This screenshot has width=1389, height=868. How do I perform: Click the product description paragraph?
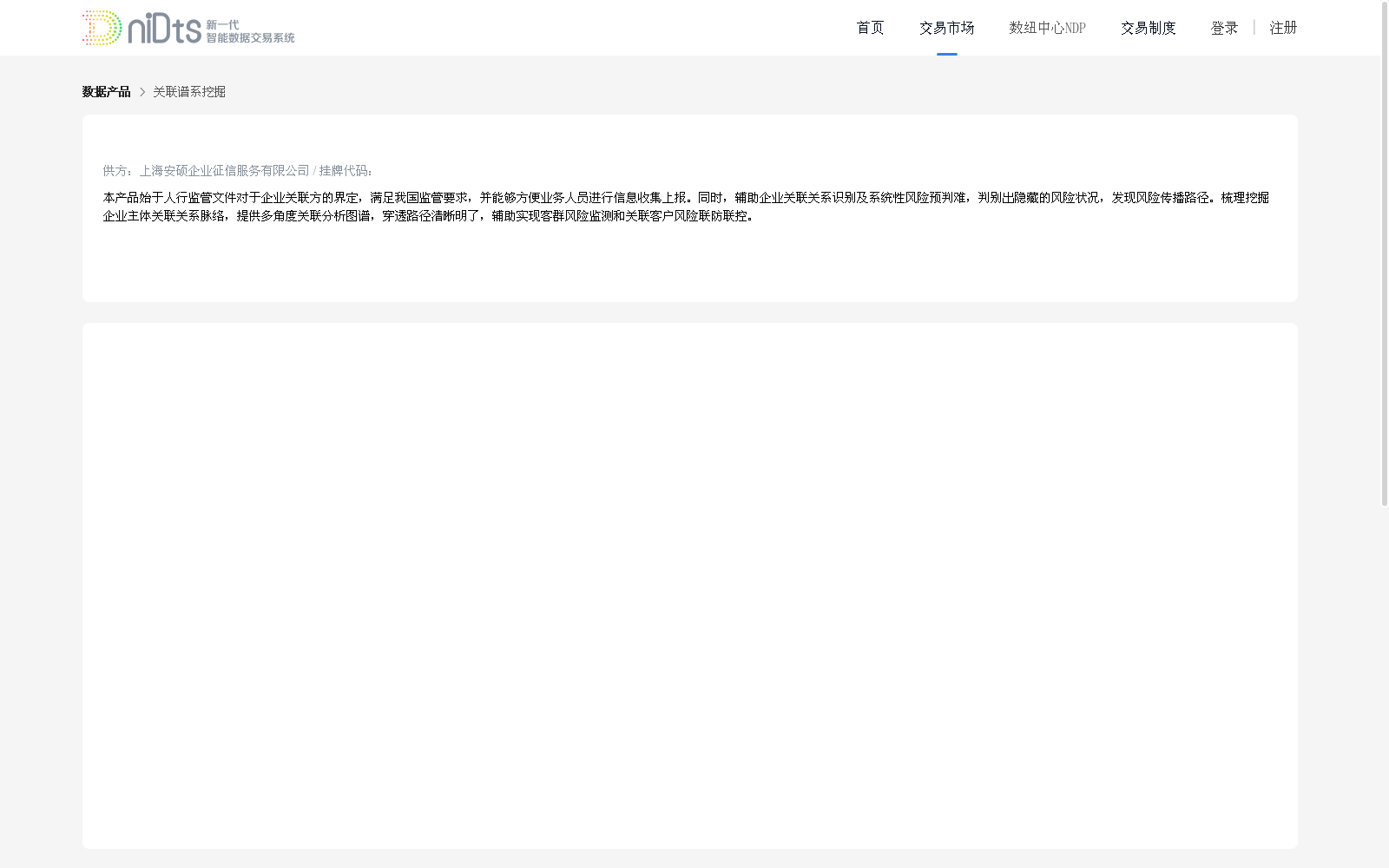(686, 207)
